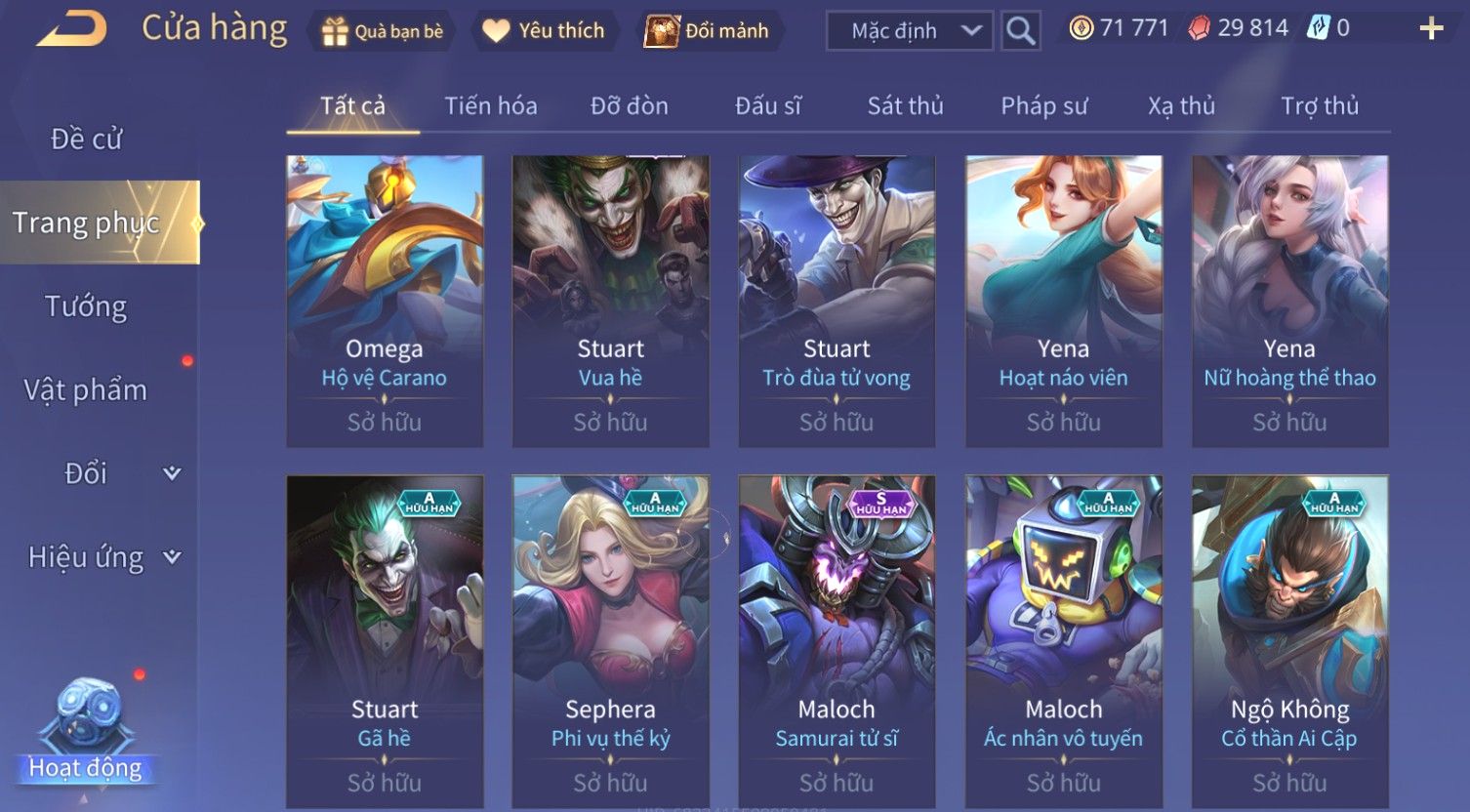The image size is (1470, 812).
Task: Click the red ruby balance icon
Action: 1199,28
